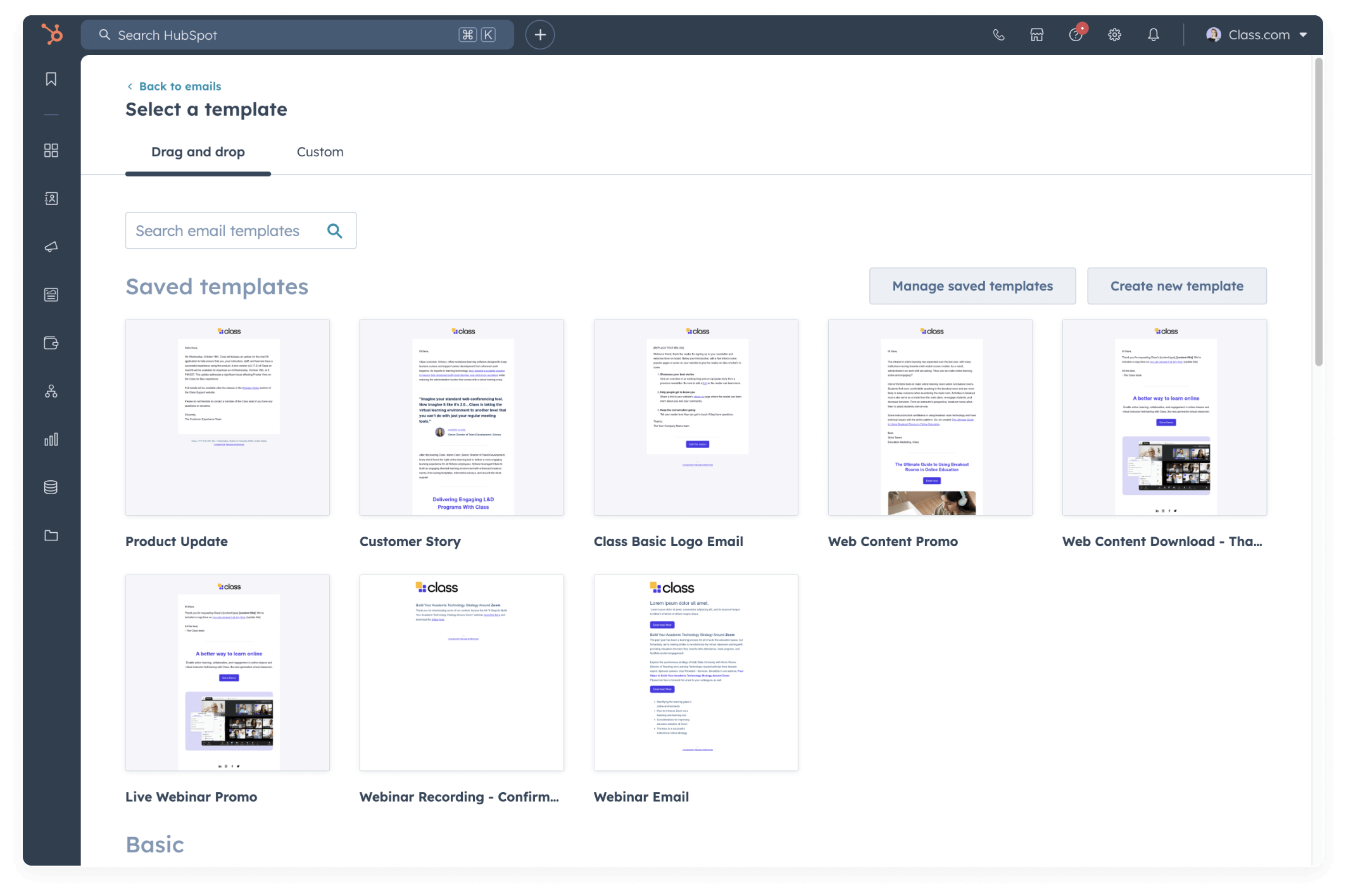Screen dimensions: 1346x896
Task: Open the Marketing megaphone sidebar icon
Action: coord(51,247)
